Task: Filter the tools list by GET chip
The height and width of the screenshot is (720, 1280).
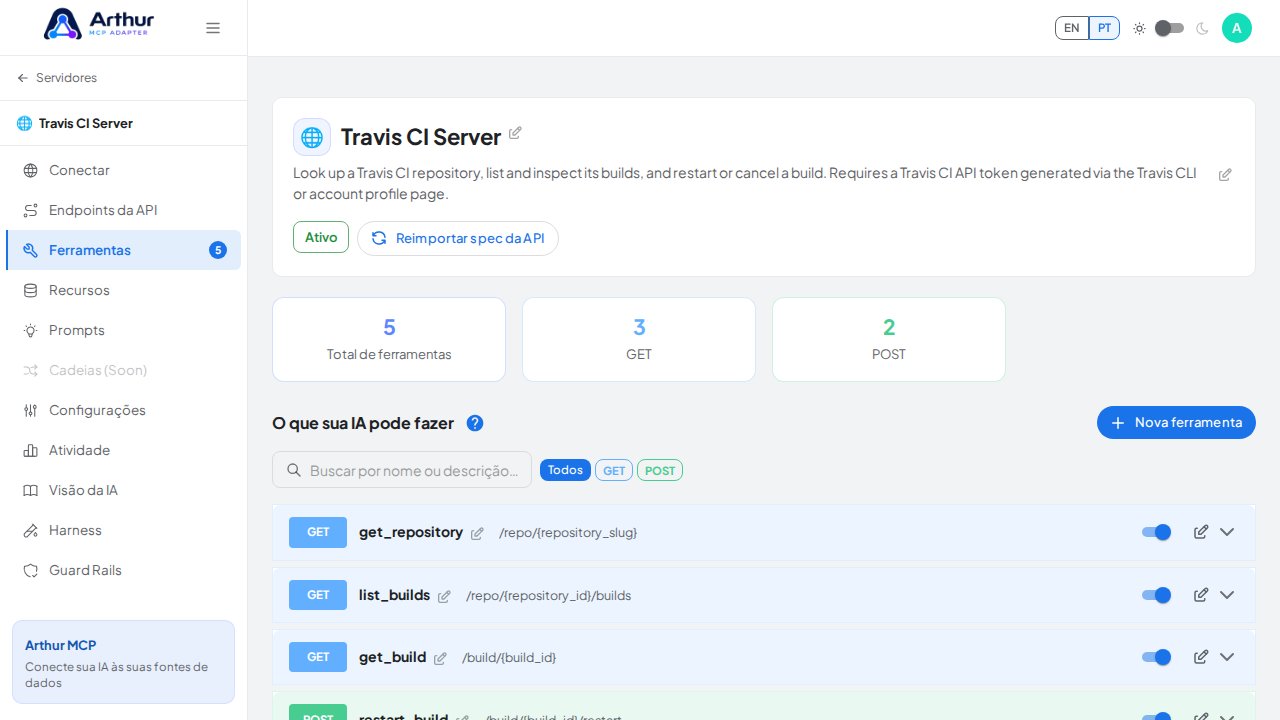Action: click(x=614, y=470)
